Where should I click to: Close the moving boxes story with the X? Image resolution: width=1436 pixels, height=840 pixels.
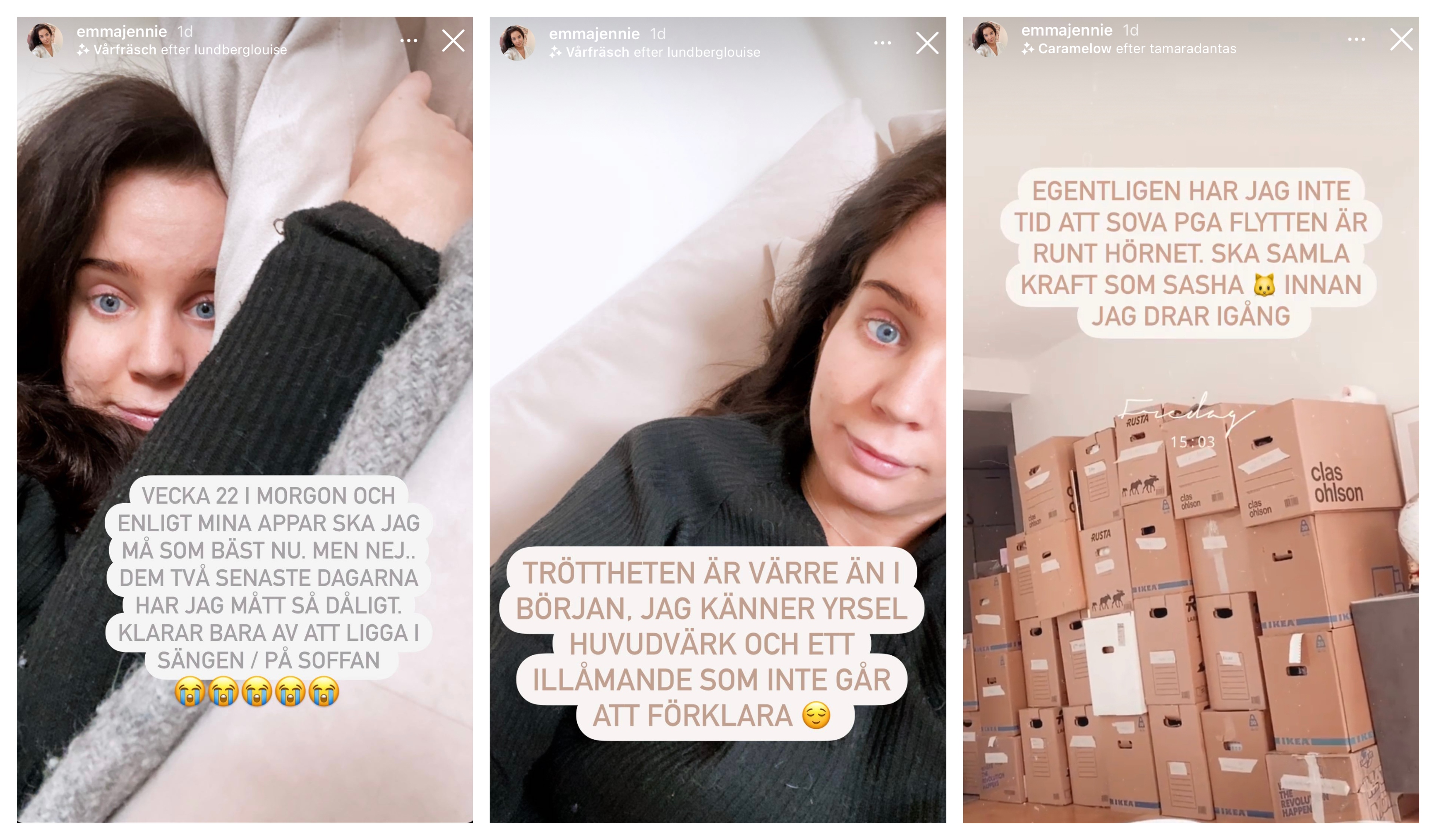pos(1401,39)
